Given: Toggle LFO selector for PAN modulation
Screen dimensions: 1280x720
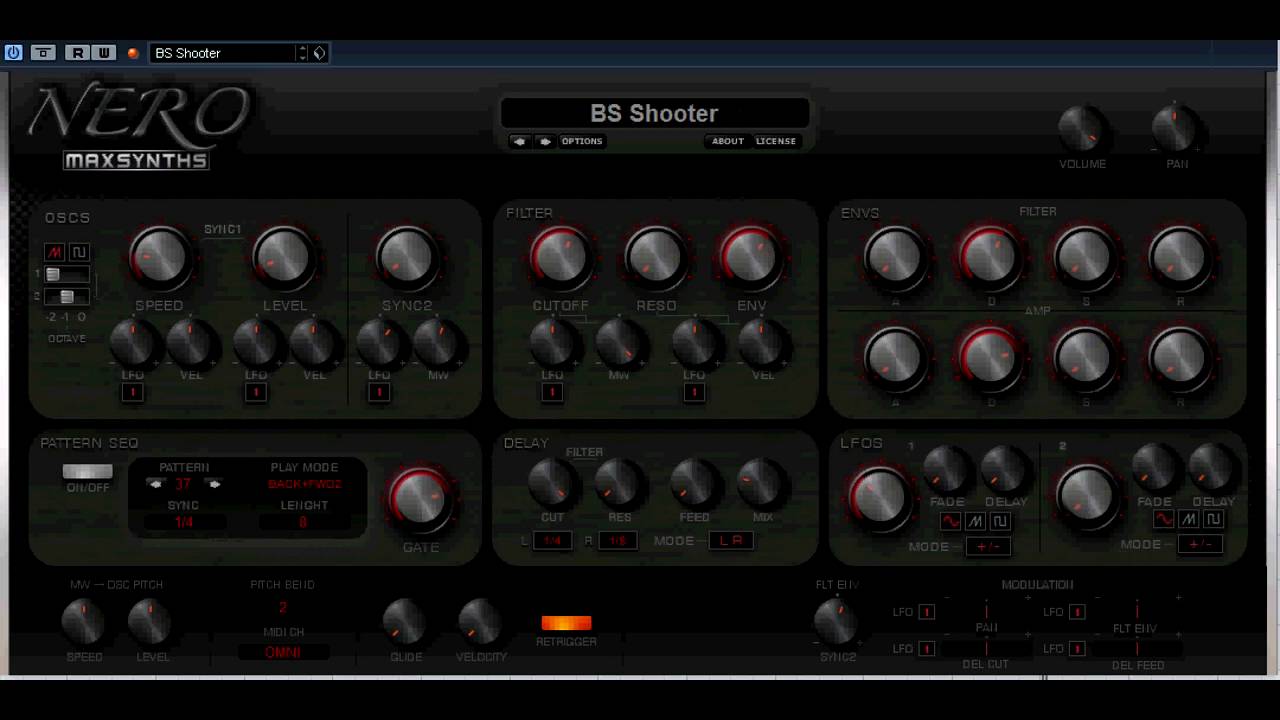Looking at the screenshot, I should [926, 612].
